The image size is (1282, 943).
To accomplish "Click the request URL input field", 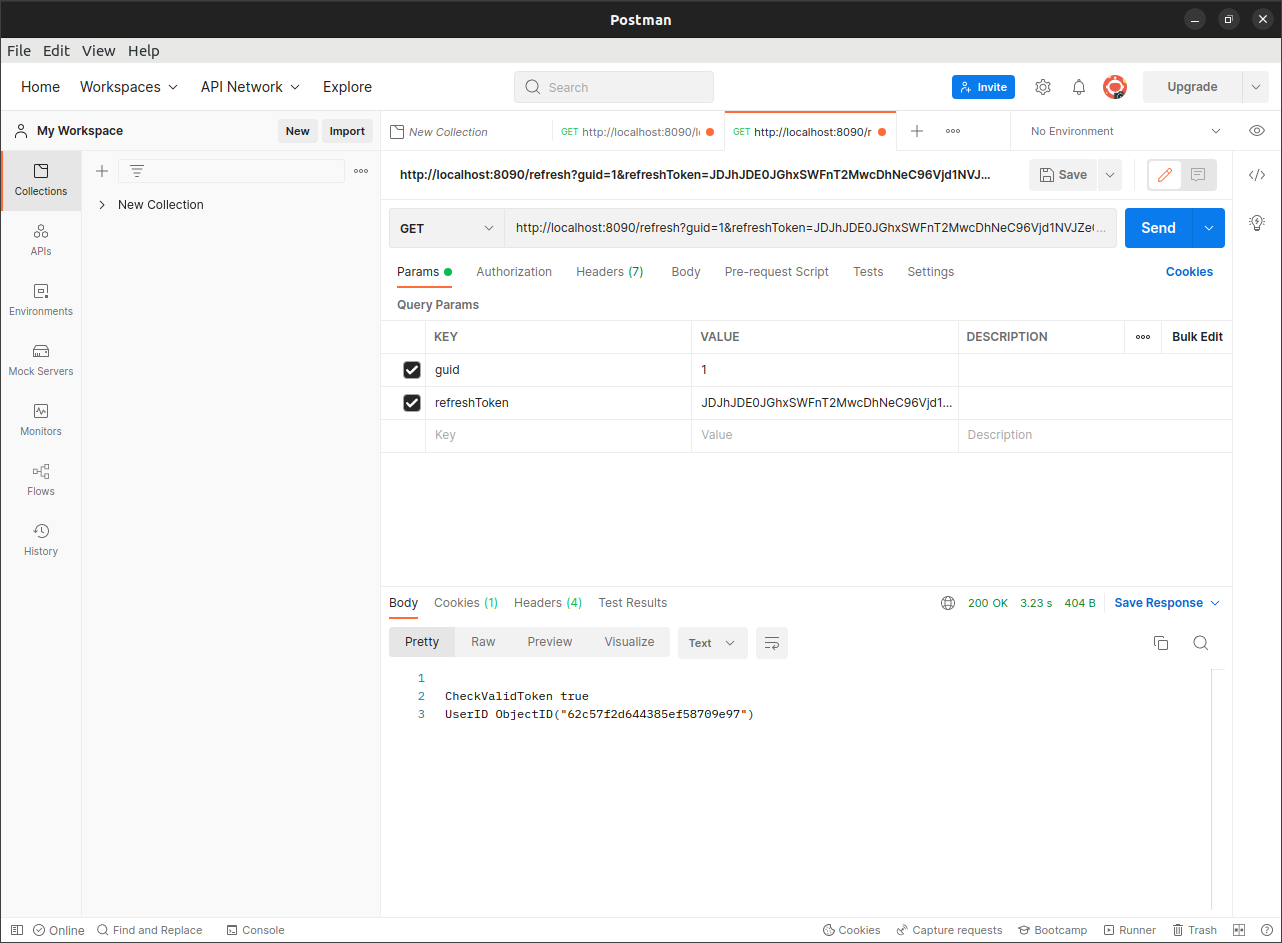I will [x=810, y=228].
